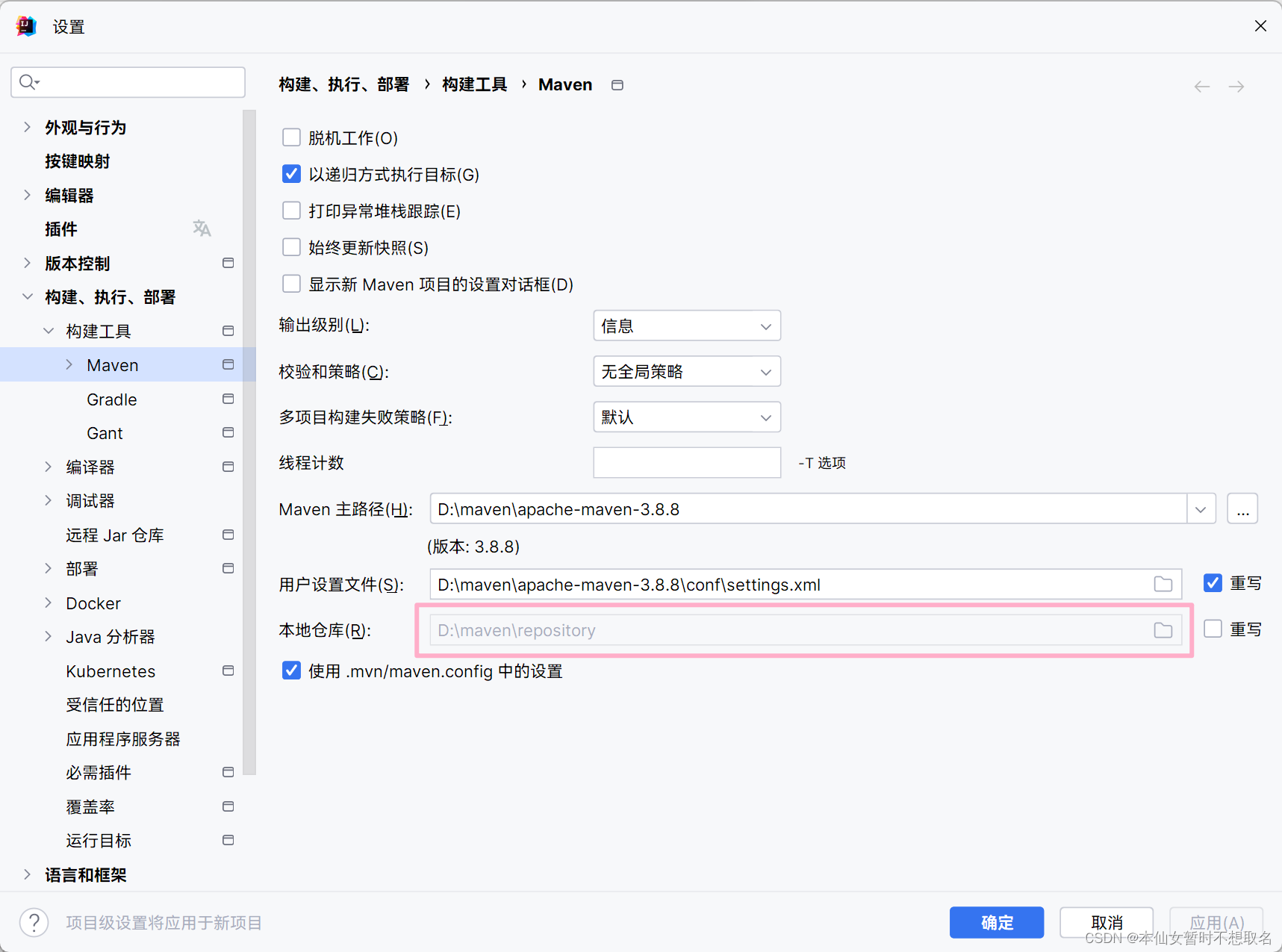Browse folder for 用户设置文件 path
The image size is (1282, 952).
click(x=1163, y=584)
